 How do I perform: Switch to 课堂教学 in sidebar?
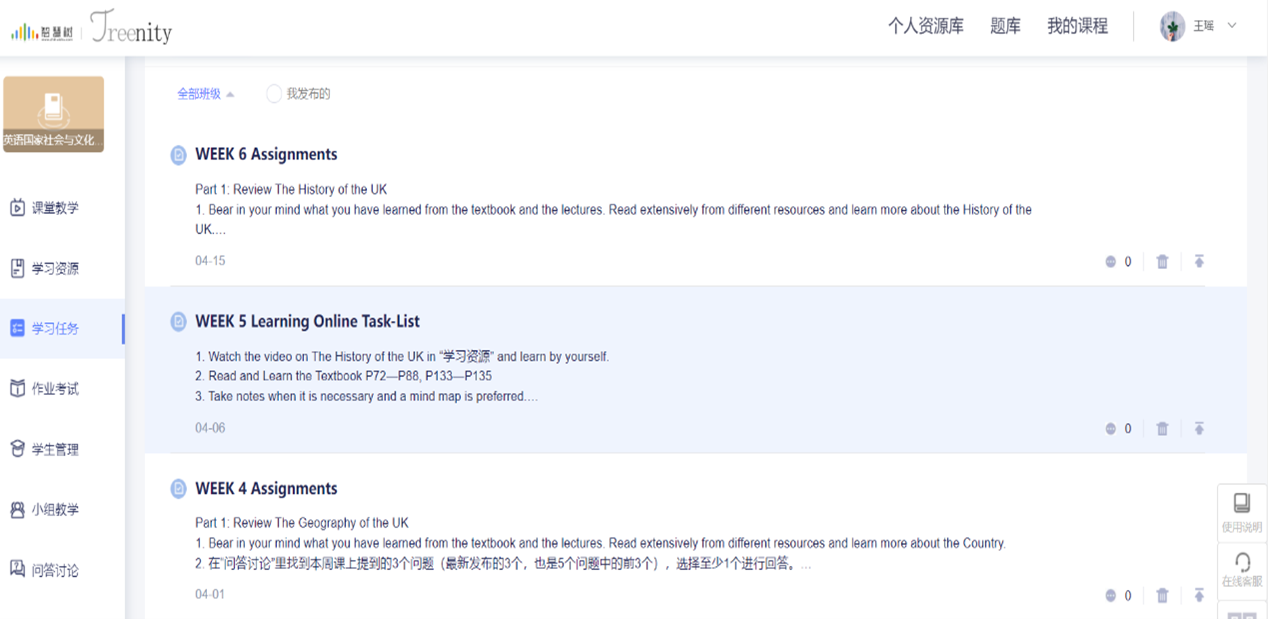[x=54, y=208]
